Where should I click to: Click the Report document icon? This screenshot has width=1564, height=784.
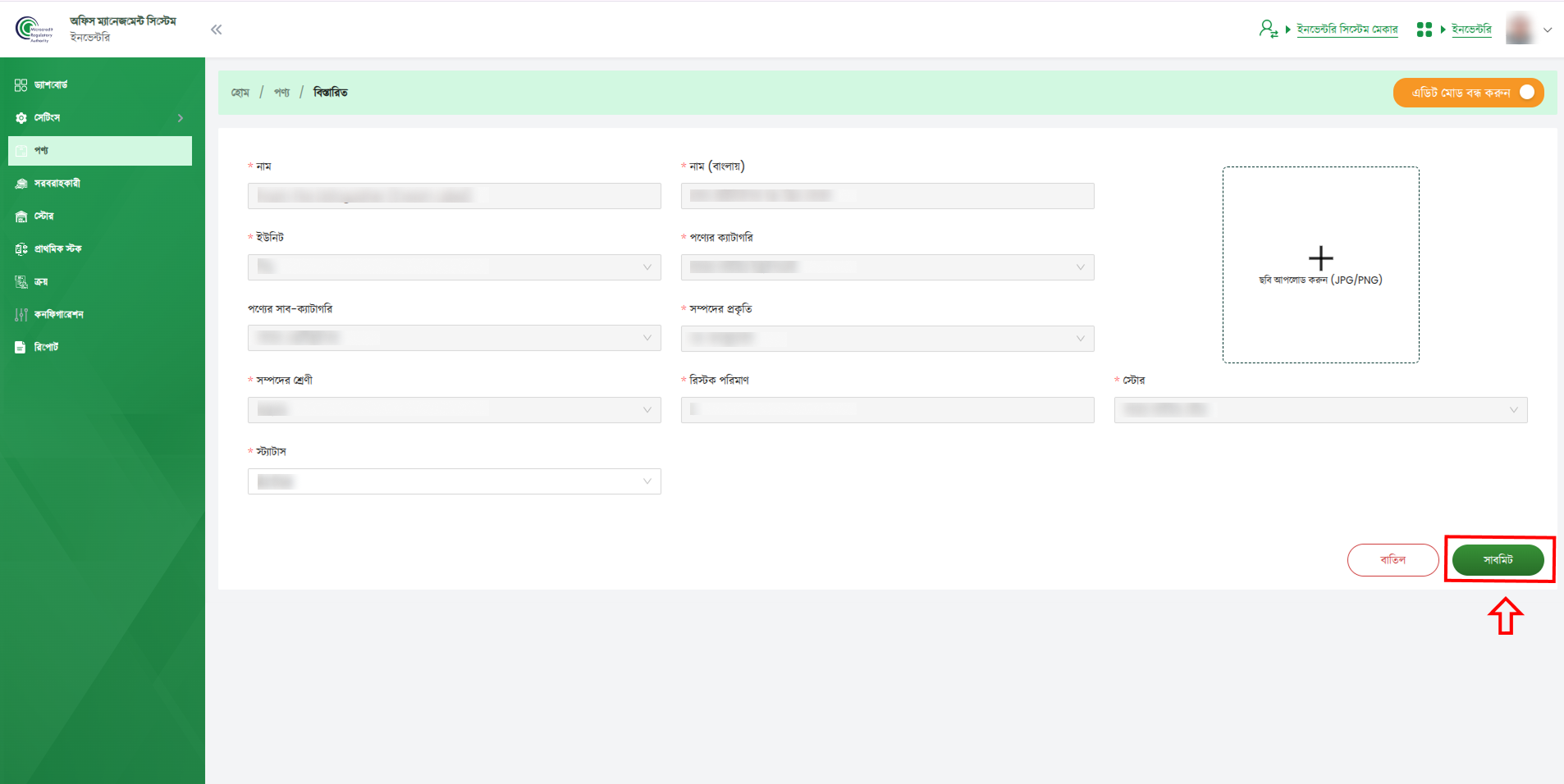point(21,348)
